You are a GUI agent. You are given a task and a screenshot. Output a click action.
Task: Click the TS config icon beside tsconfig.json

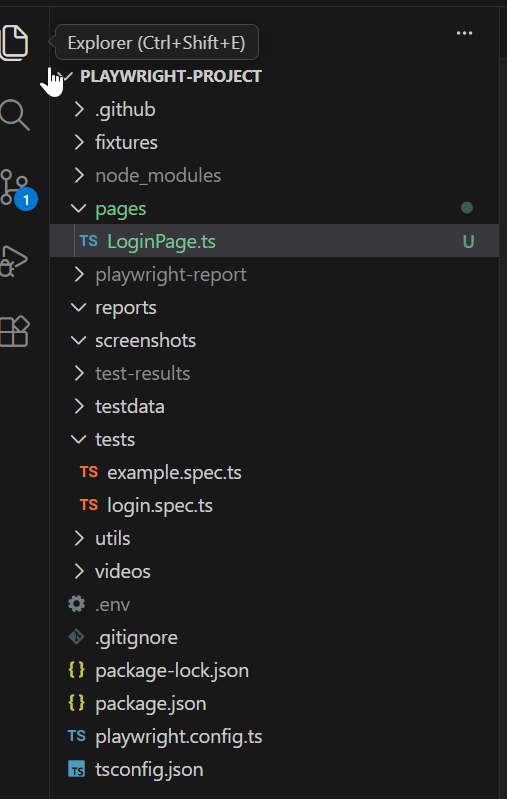[76, 769]
